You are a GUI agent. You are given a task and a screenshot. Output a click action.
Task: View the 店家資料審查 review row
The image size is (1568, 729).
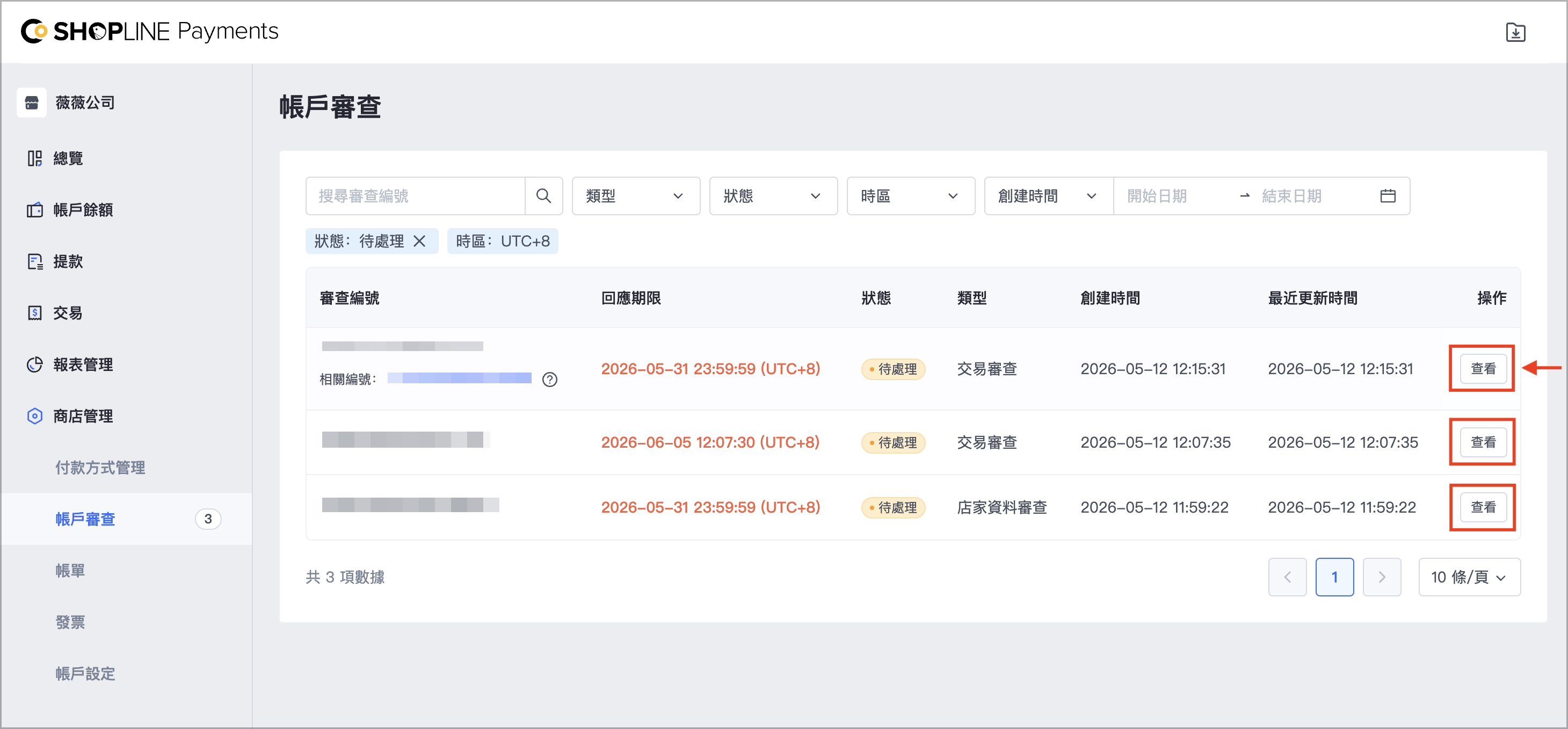tap(1483, 507)
